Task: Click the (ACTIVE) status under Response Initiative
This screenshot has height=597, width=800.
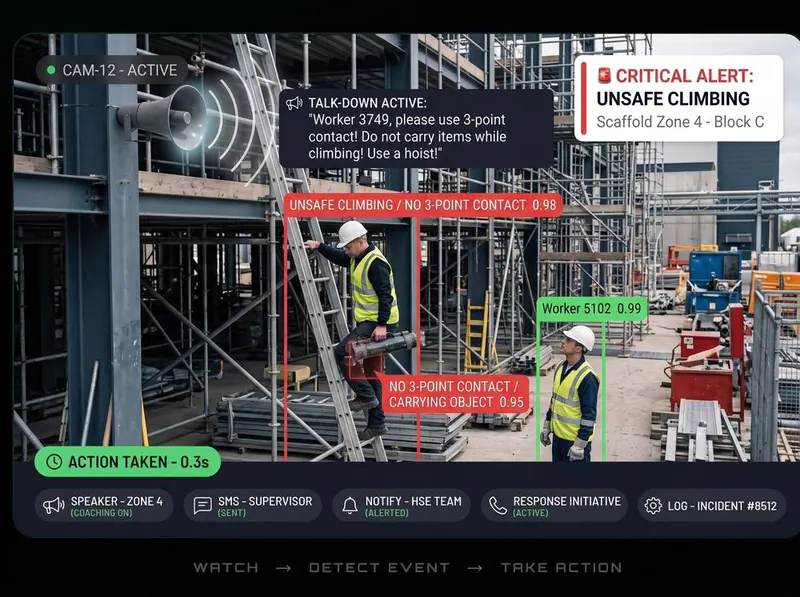Action: point(531,513)
